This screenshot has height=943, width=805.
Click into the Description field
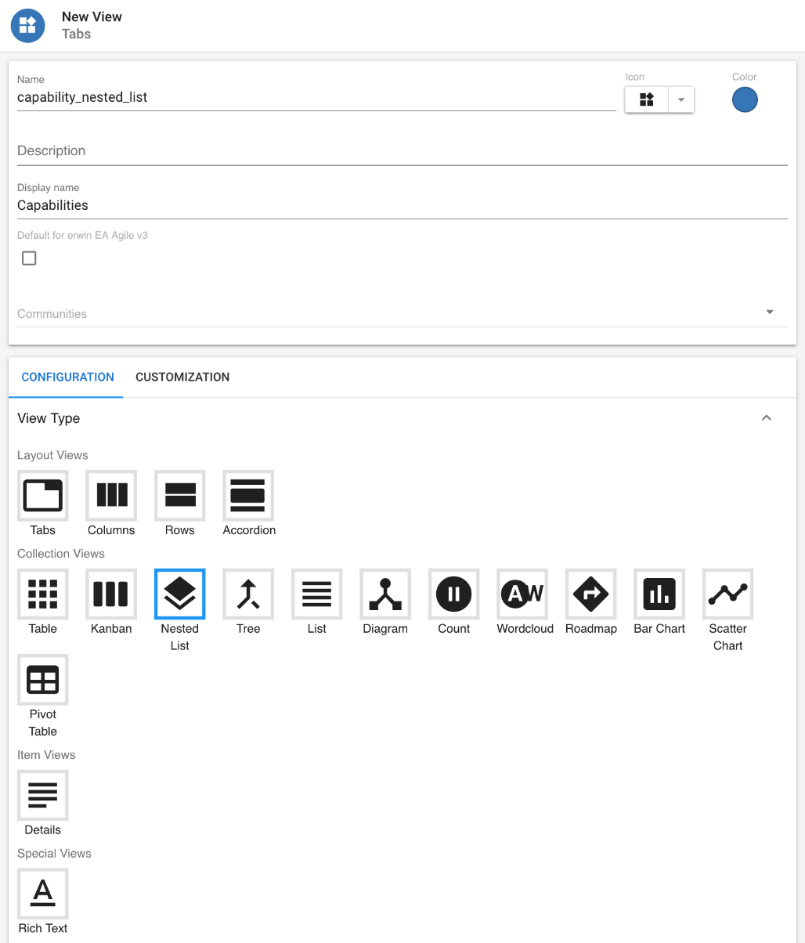click(402, 151)
